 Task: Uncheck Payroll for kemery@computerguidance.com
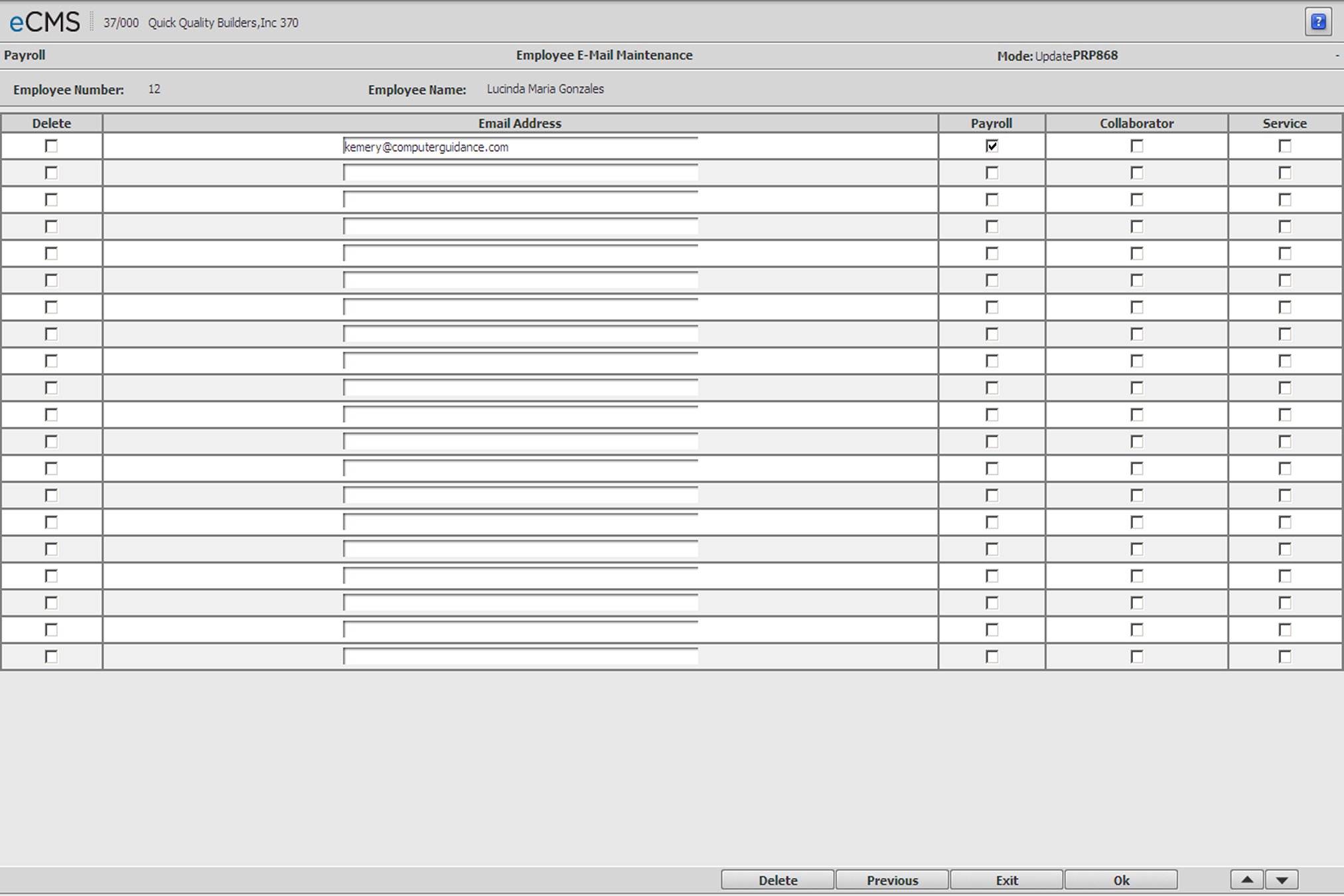992,146
